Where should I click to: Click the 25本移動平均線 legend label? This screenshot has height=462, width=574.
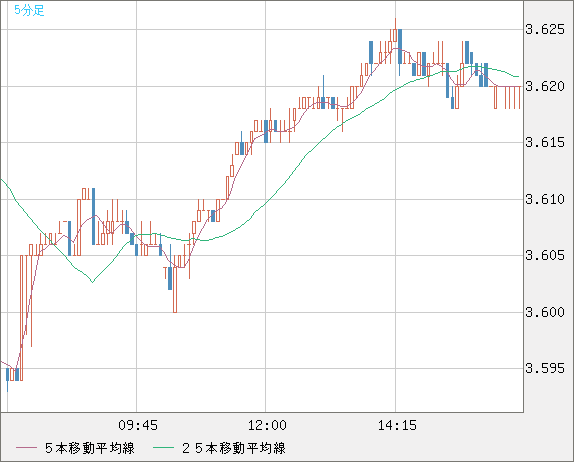[234, 448]
